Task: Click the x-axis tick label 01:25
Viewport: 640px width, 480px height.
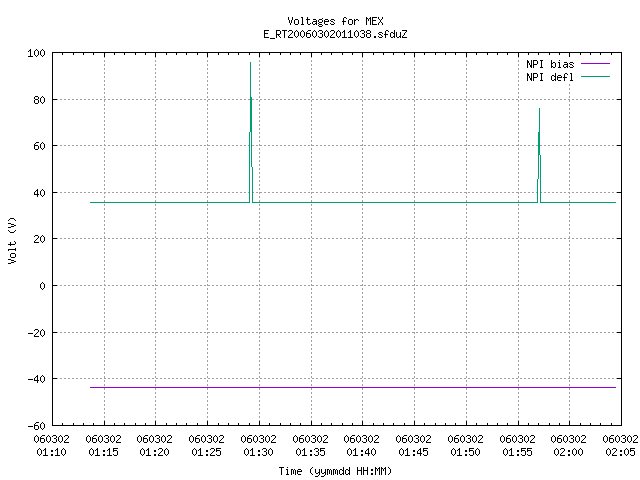Action: tap(206, 452)
